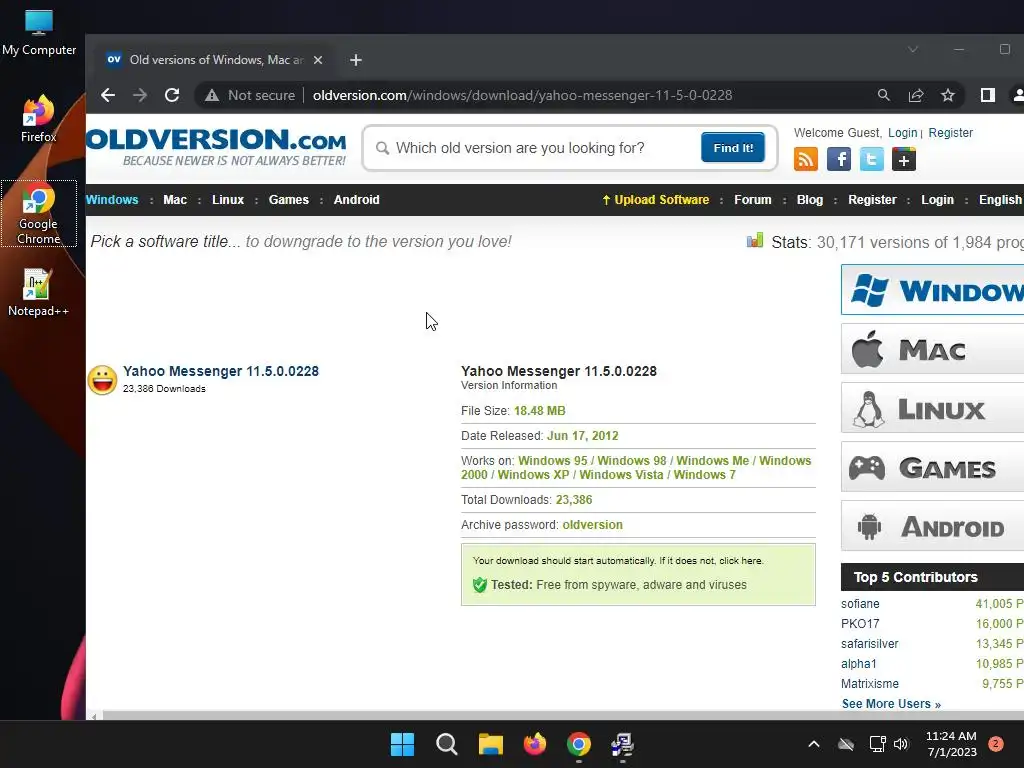Screen dimensions: 1024x768
Task: Open contributor safarisilver profile
Action: coord(869,644)
